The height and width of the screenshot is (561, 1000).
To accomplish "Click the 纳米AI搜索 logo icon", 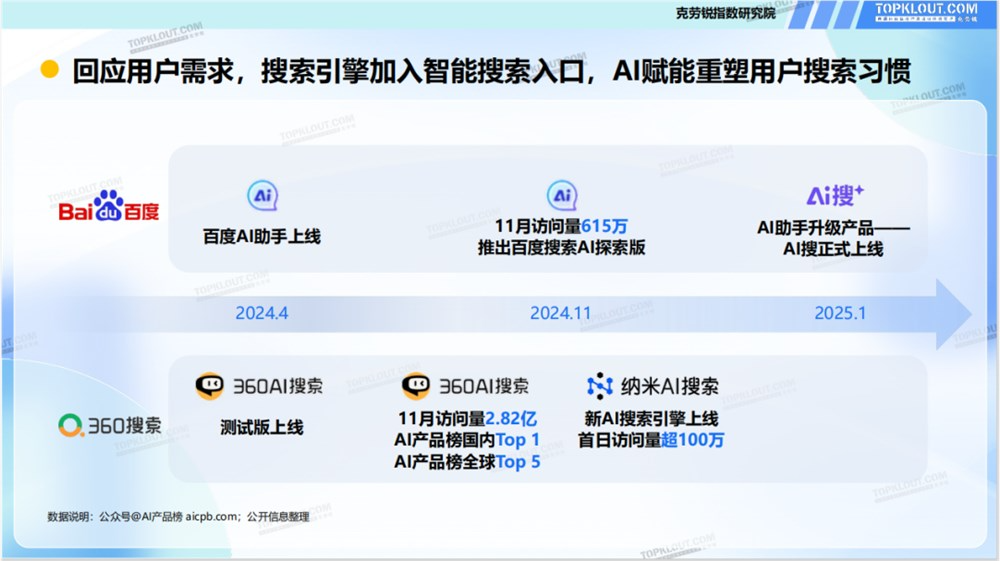I will [x=599, y=386].
